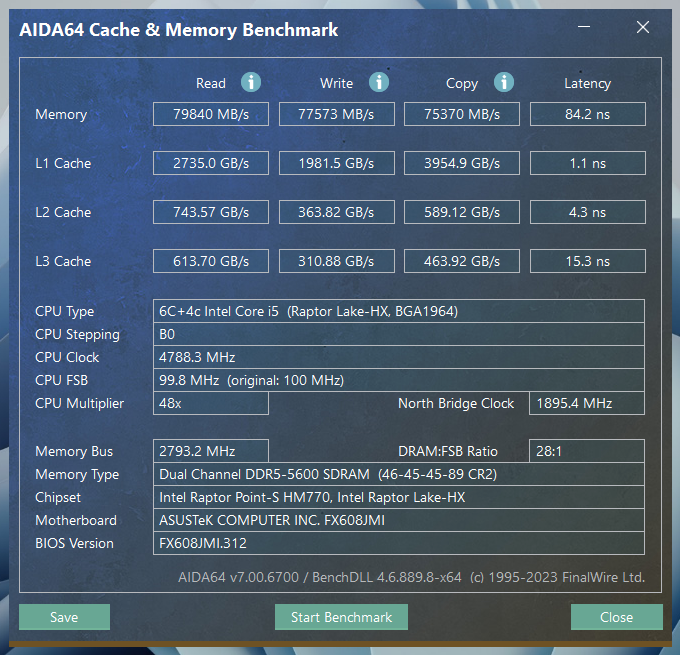Click the CPU Type label
The width and height of the screenshot is (680, 655).
click(65, 311)
